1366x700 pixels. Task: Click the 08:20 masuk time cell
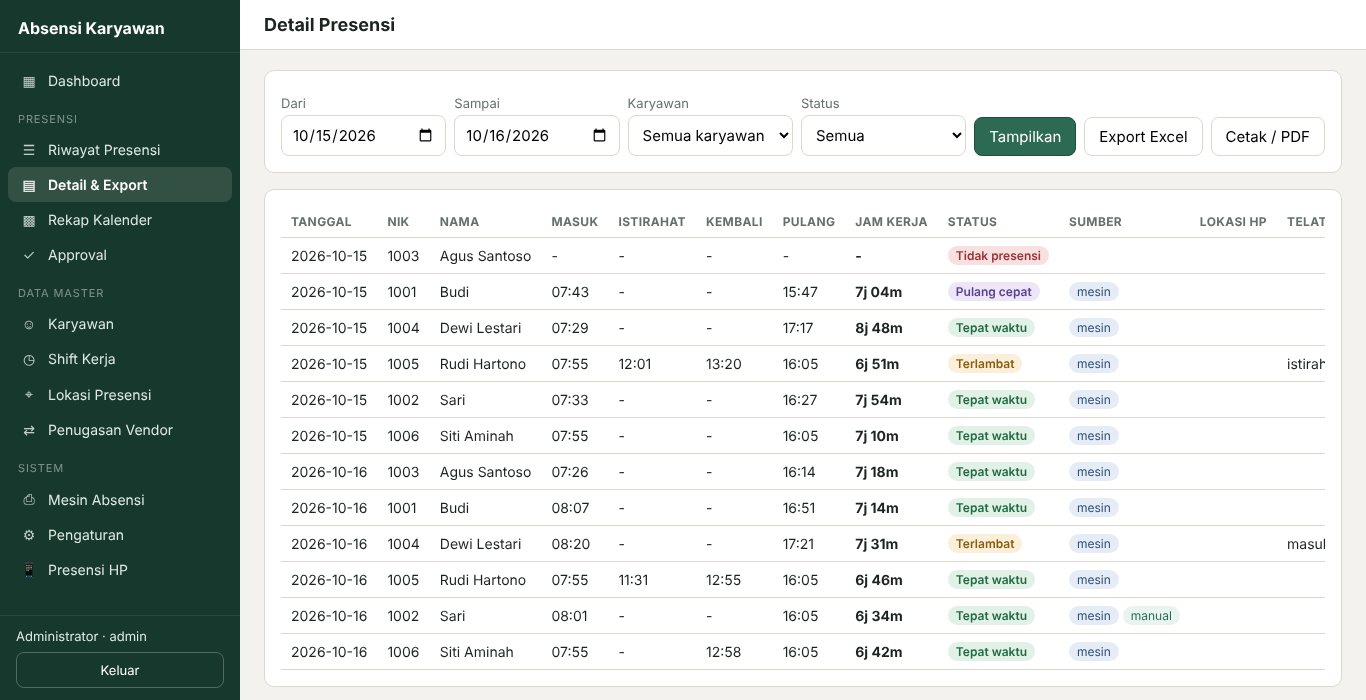click(x=570, y=544)
